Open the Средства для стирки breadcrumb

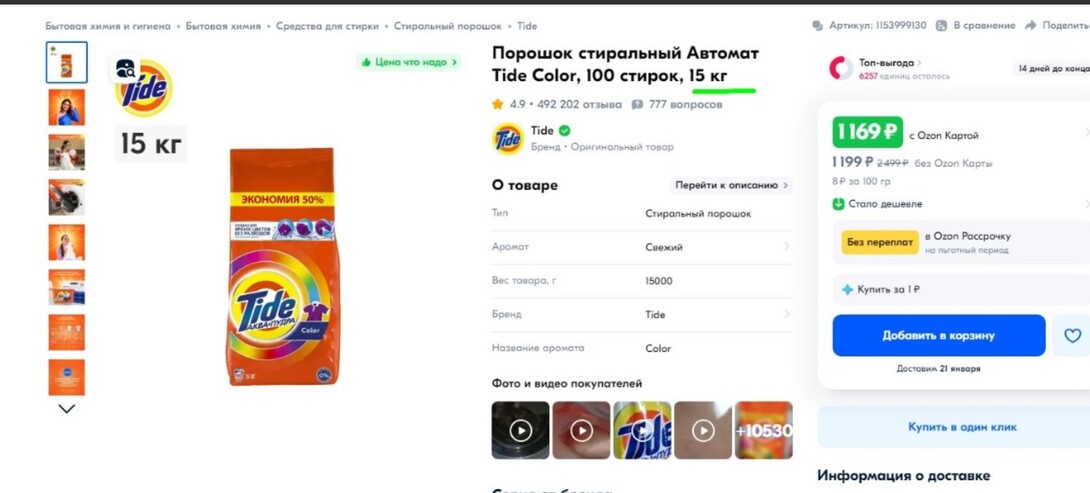[x=327, y=26]
